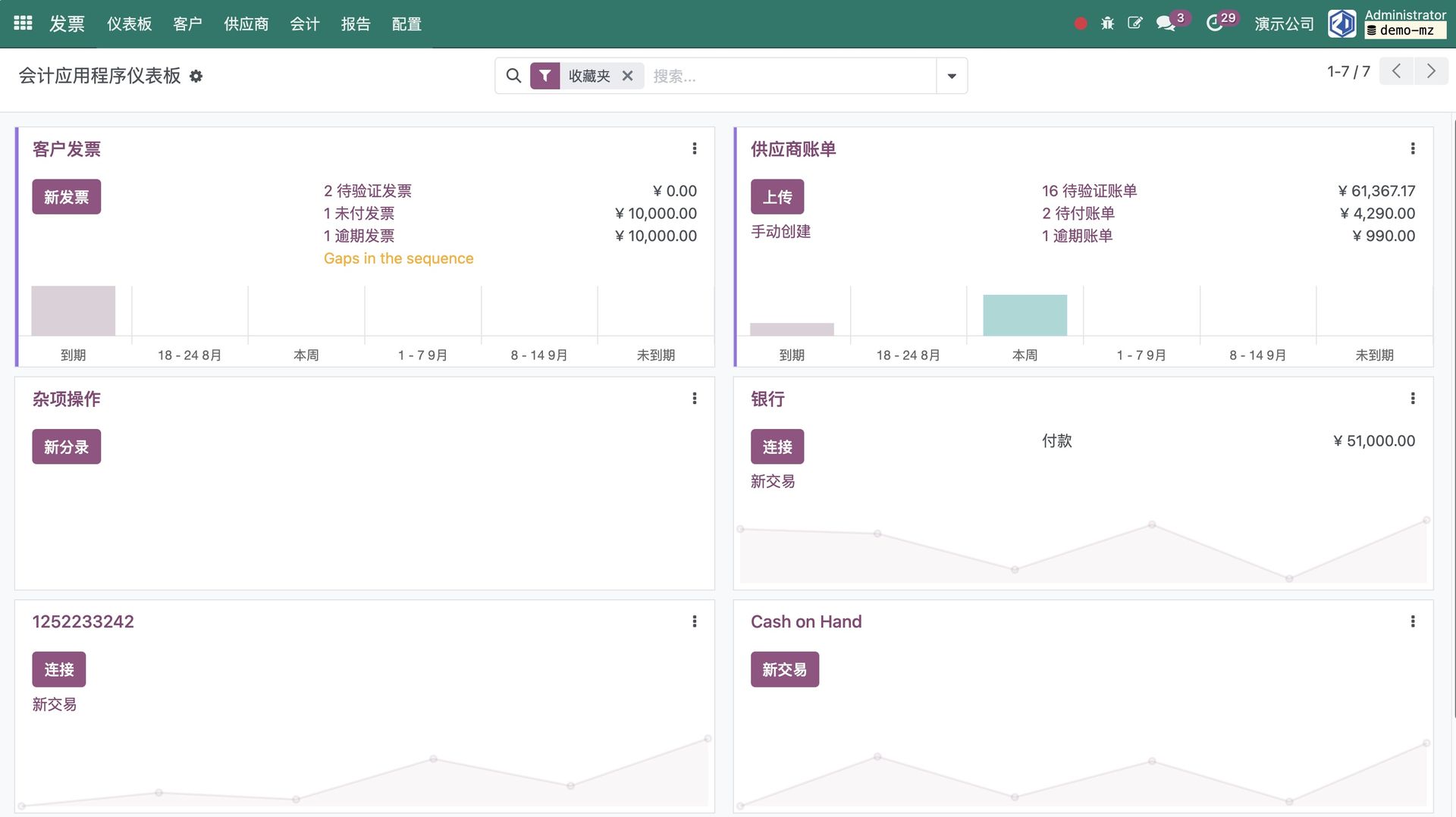1456x817 pixels.
Task: Click the red recording indicator icon
Action: 1081,23
